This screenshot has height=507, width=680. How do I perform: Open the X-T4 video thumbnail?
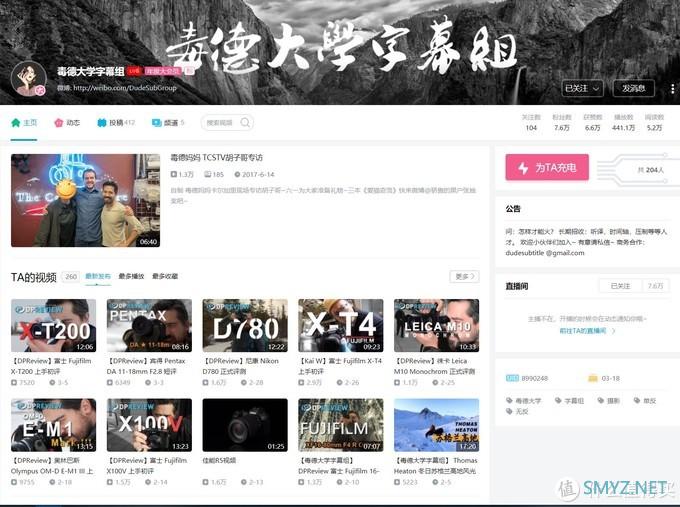341,325
